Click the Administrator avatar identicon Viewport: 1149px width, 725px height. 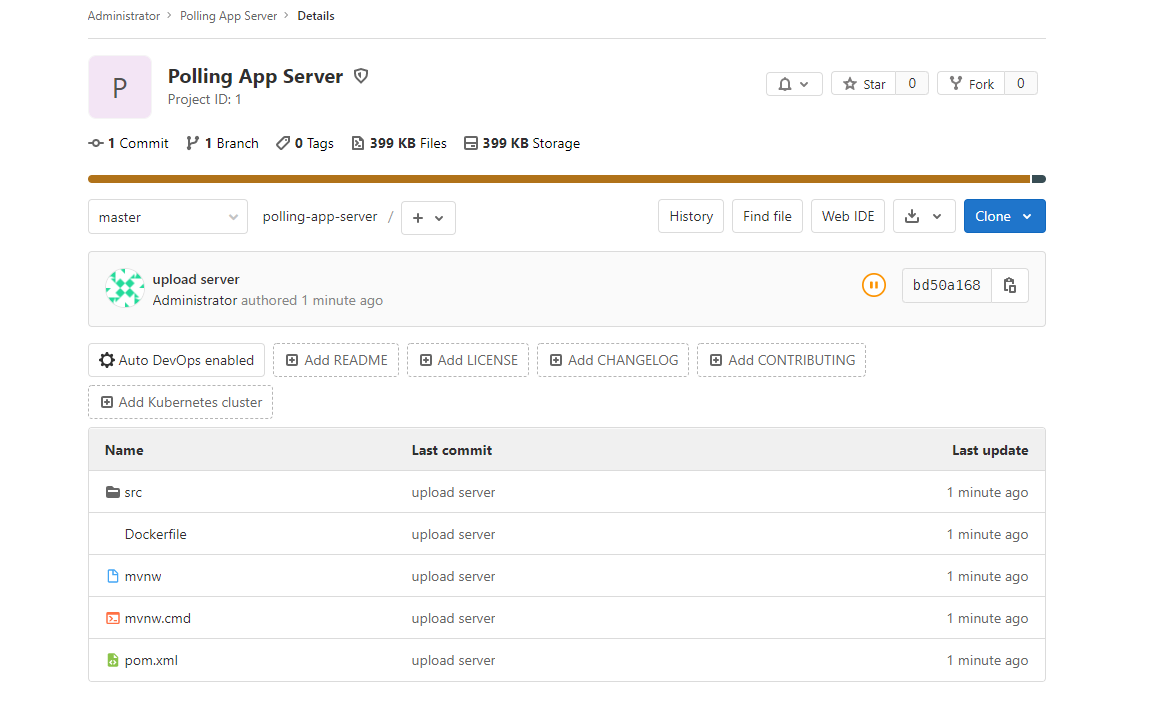click(x=125, y=288)
